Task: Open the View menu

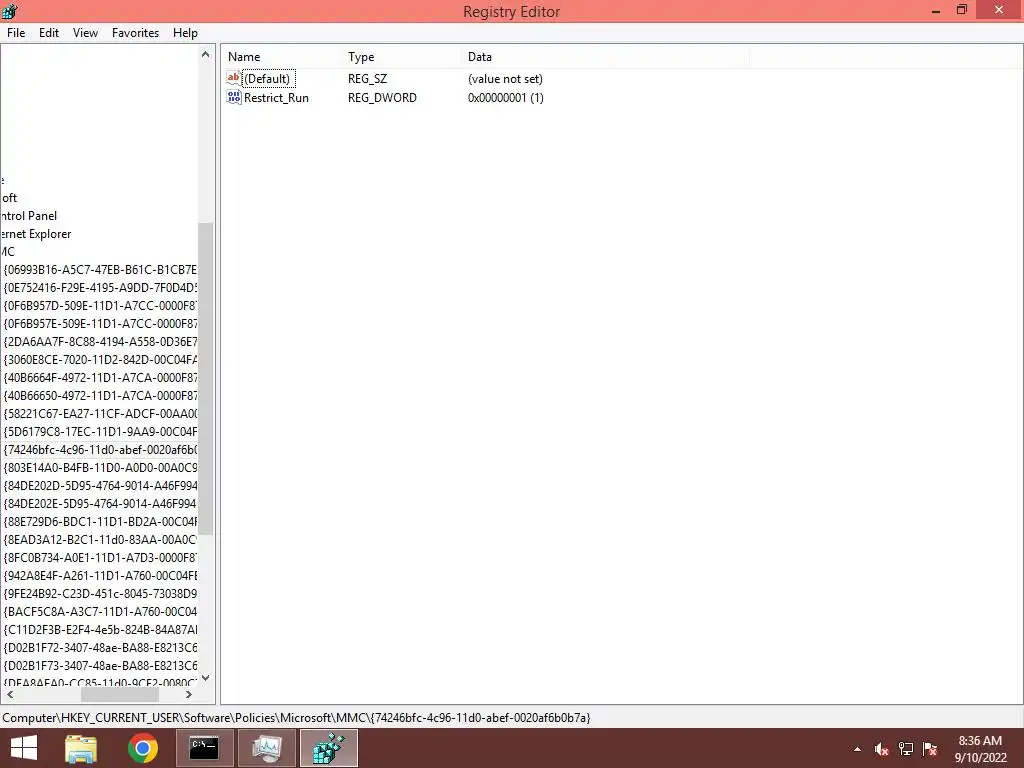Action: pyautogui.click(x=85, y=33)
